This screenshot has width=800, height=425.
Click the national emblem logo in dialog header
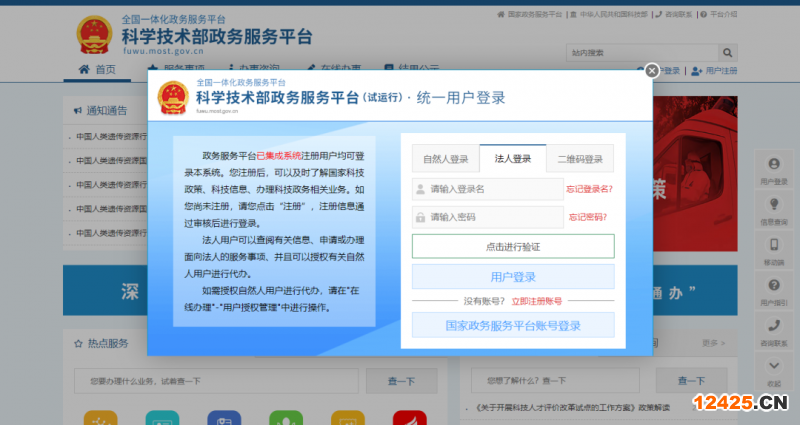[x=173, y=97]
